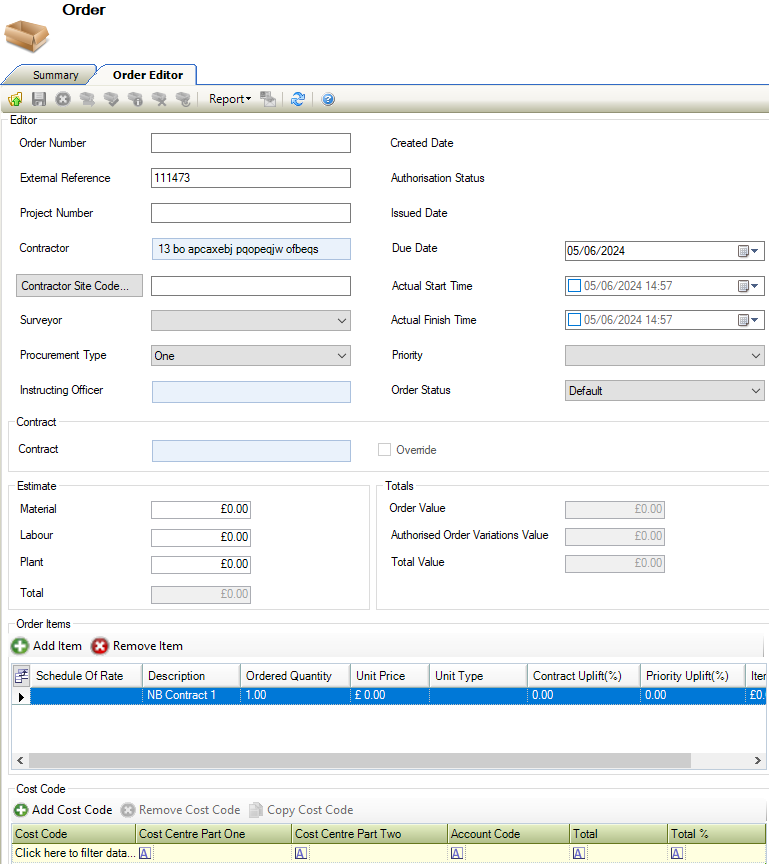Click the column chooser icon in Order Items grid
The height and width of the screenshot is (864, 769).
tap(21, 676)
